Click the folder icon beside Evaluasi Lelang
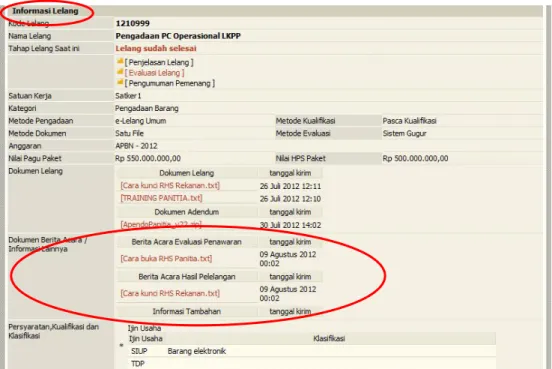Image resolution: width=552 pixels, height=369 pixels. pos(120,72)
